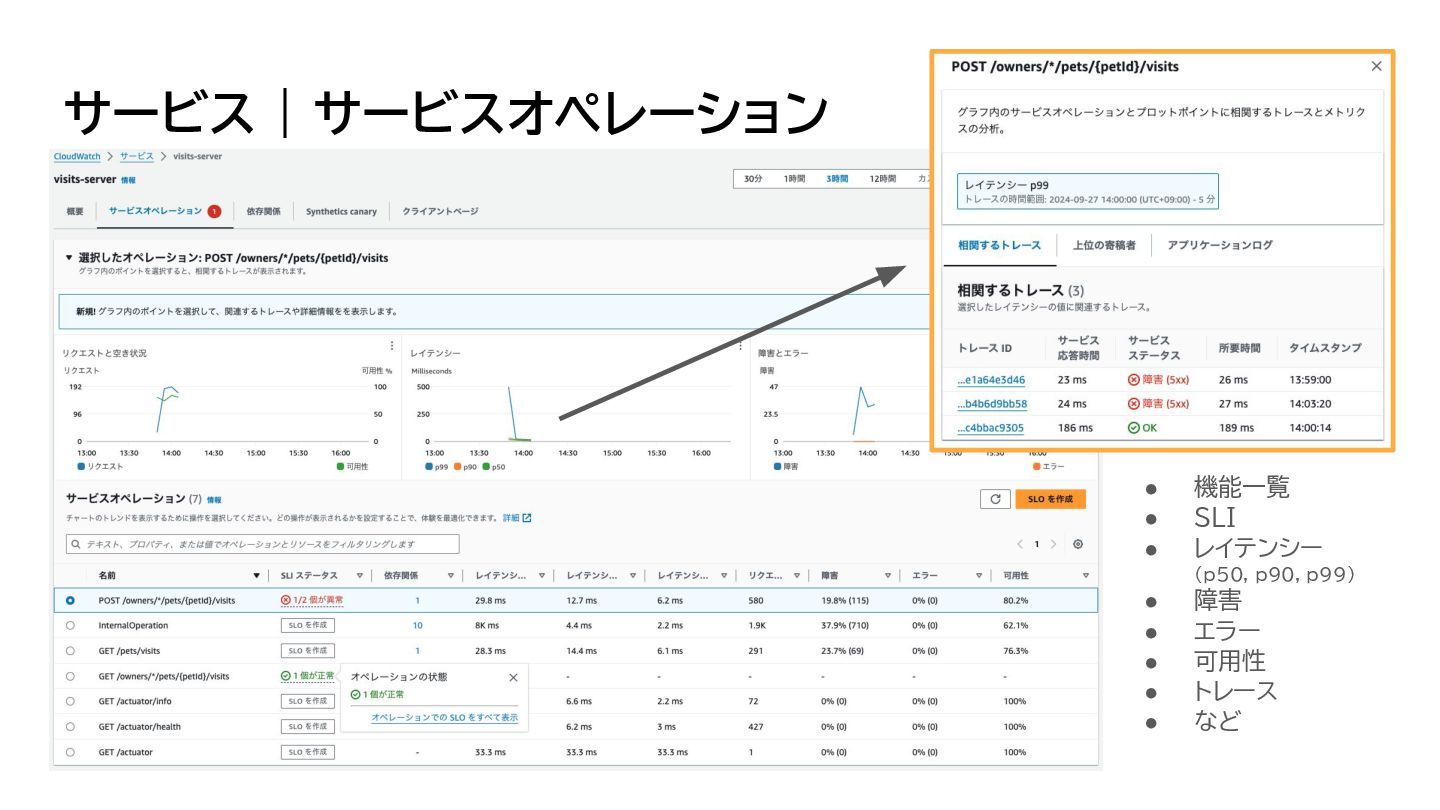This screenshot has width=1440, height=810.
Task: Click SLO を作成 in InternalOperation row
Action: click(x=308, y=625)
